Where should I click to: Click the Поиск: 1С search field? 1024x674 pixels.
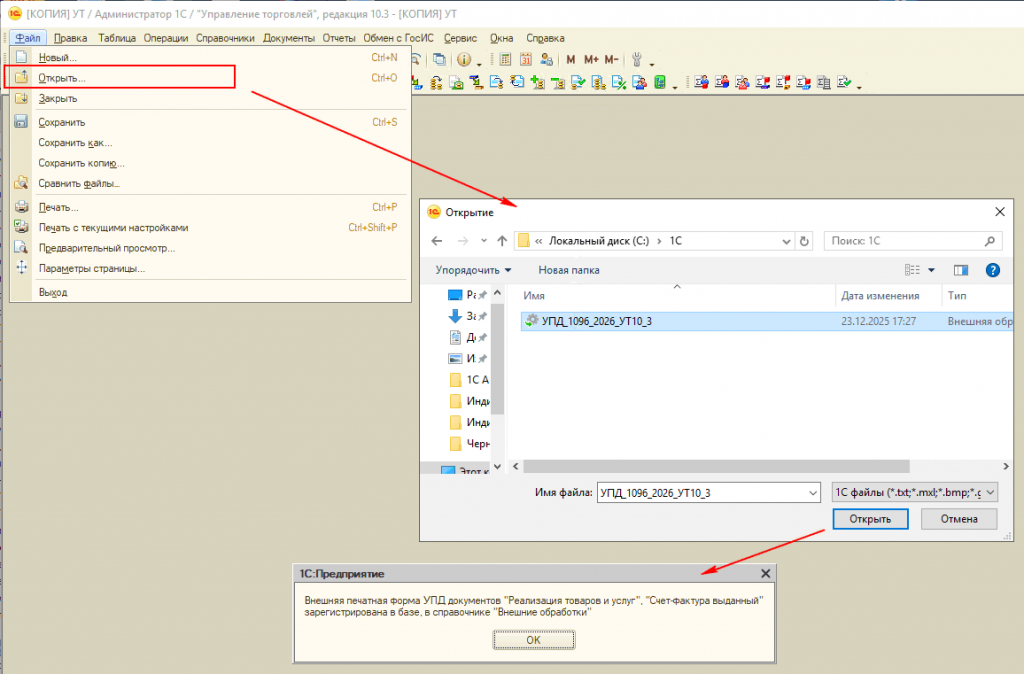905,241
